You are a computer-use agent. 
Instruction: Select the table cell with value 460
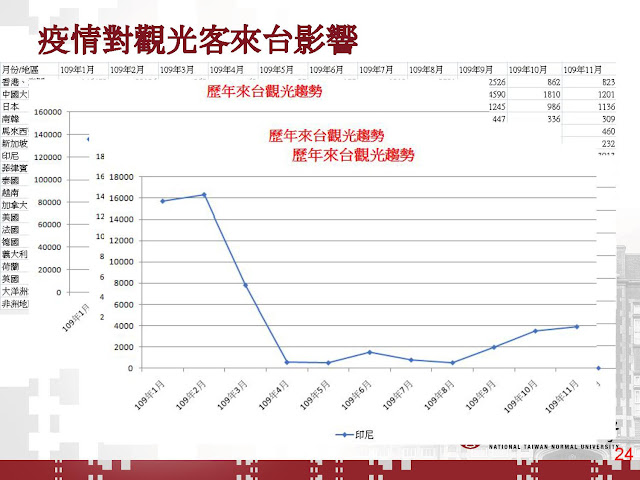coord(608,131)
